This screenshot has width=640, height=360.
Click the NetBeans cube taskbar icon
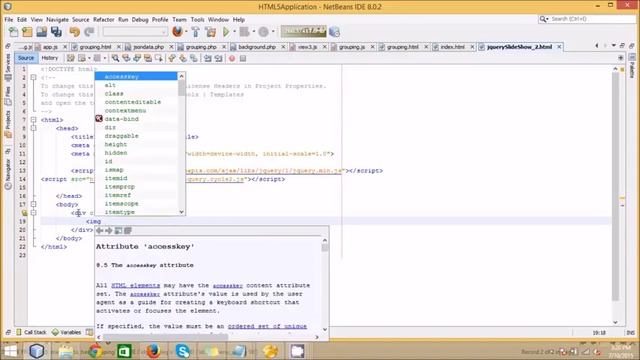tap(37, 351)
